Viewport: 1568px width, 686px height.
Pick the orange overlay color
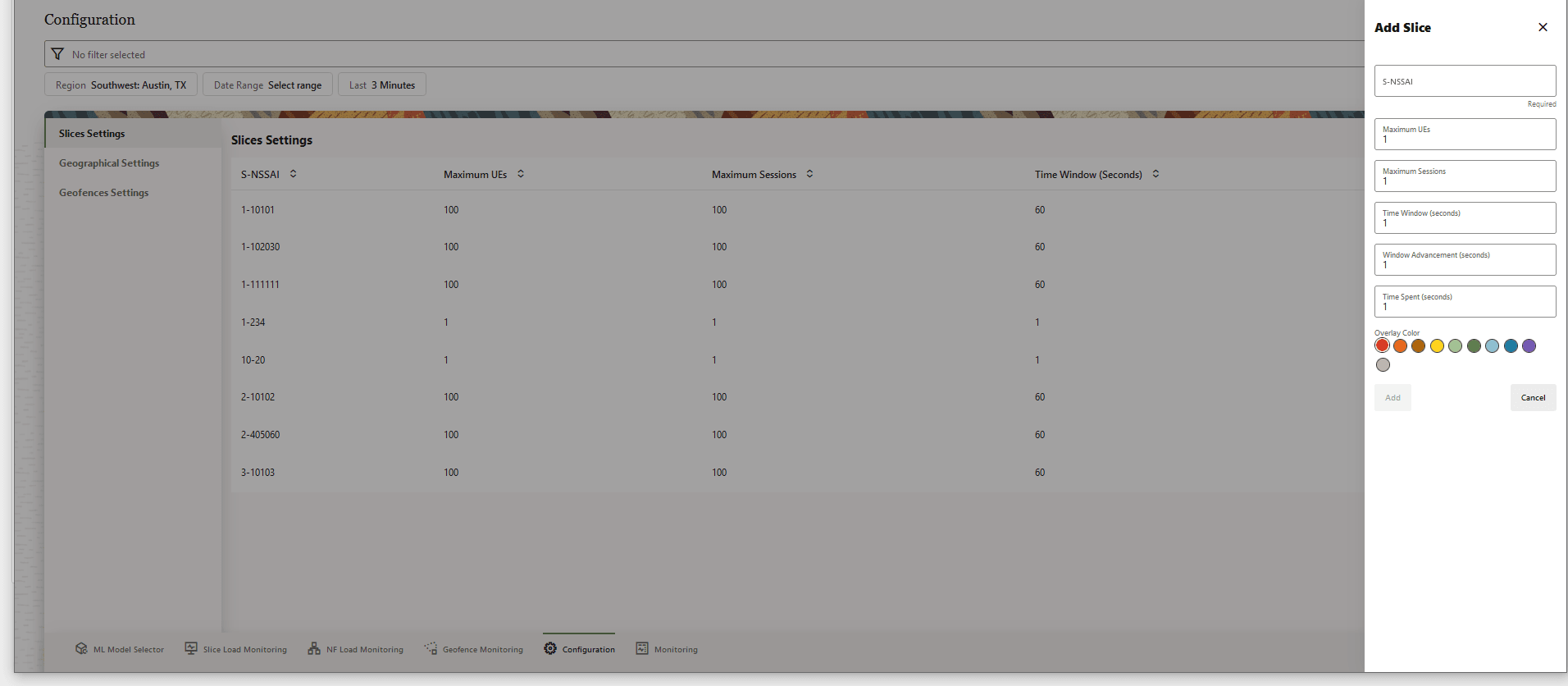1401,345
